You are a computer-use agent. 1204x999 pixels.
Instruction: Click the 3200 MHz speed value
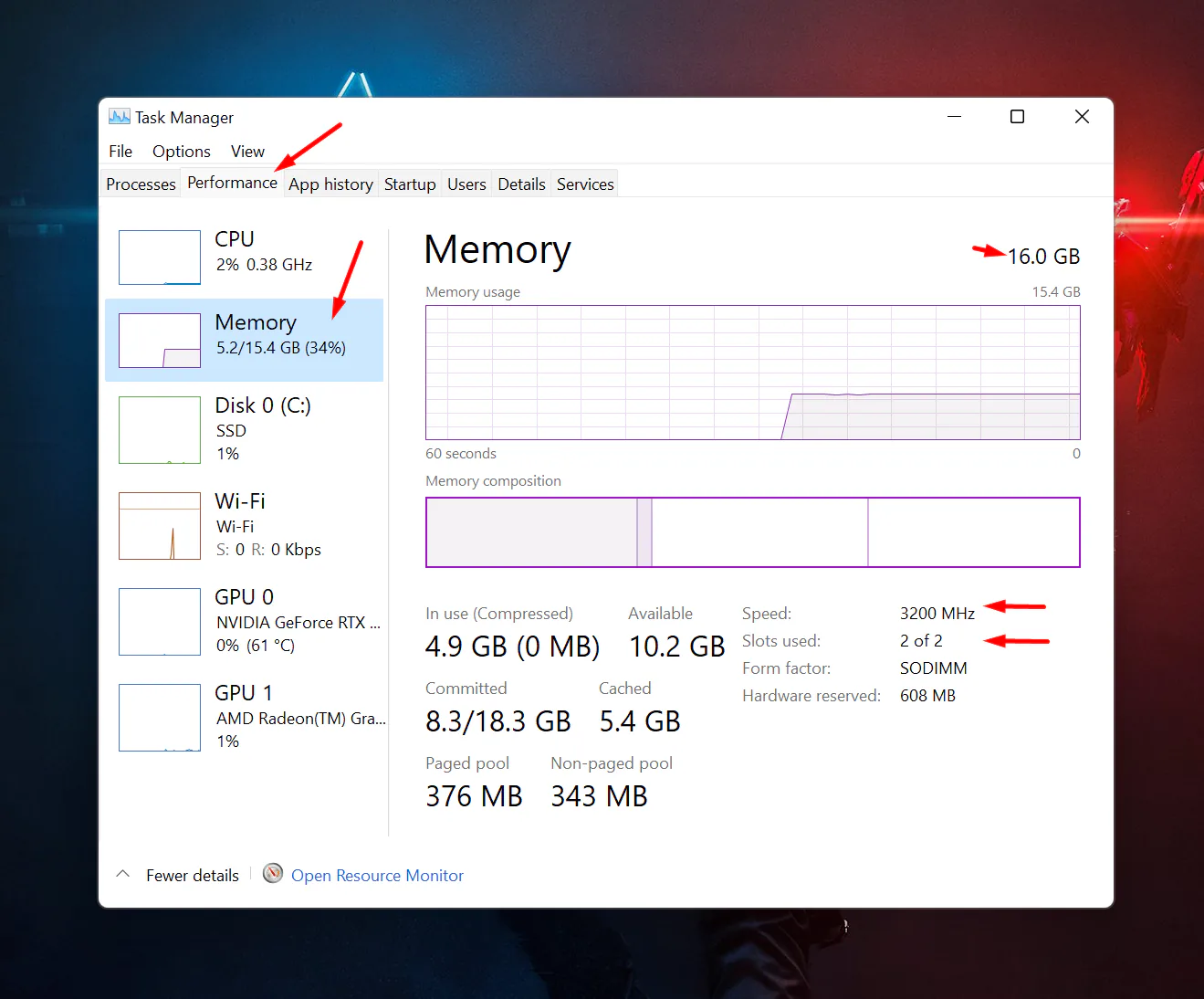tap(937, 614)
